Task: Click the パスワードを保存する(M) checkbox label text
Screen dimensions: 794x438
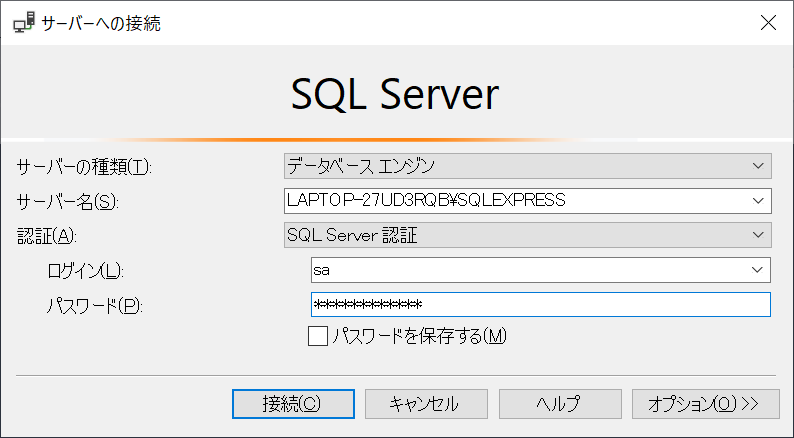Action: tap(419, 336)
